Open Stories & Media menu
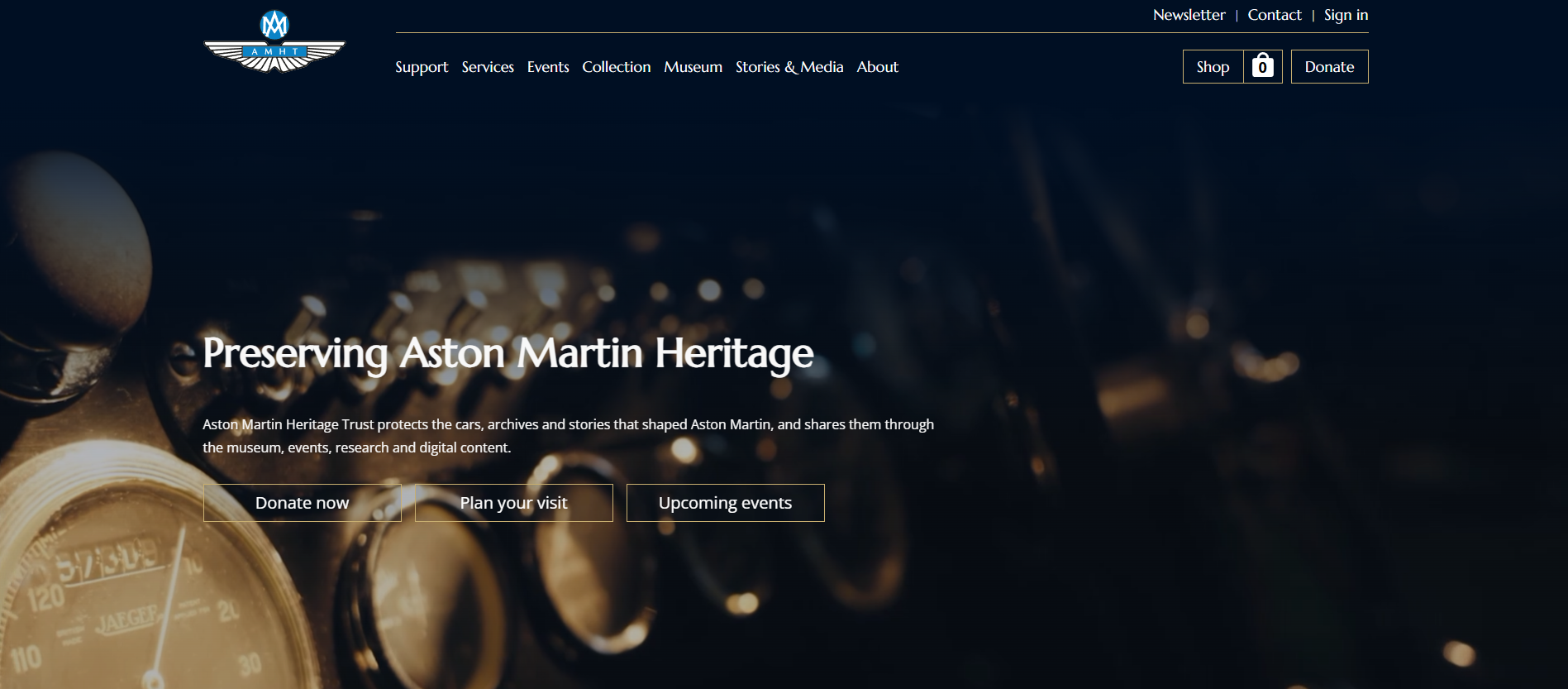 click(x=789, y=67)
